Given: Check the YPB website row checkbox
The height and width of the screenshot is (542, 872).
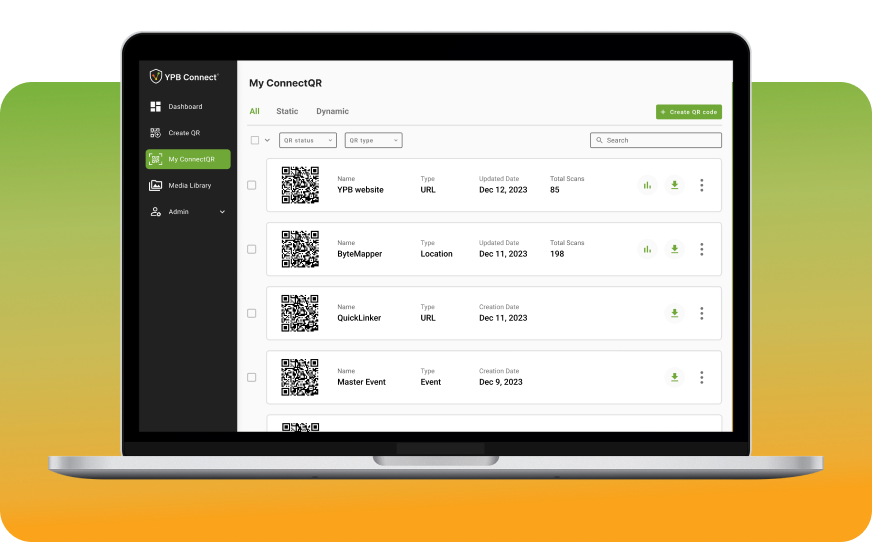Looking at the screenshot, I should 251,185.
